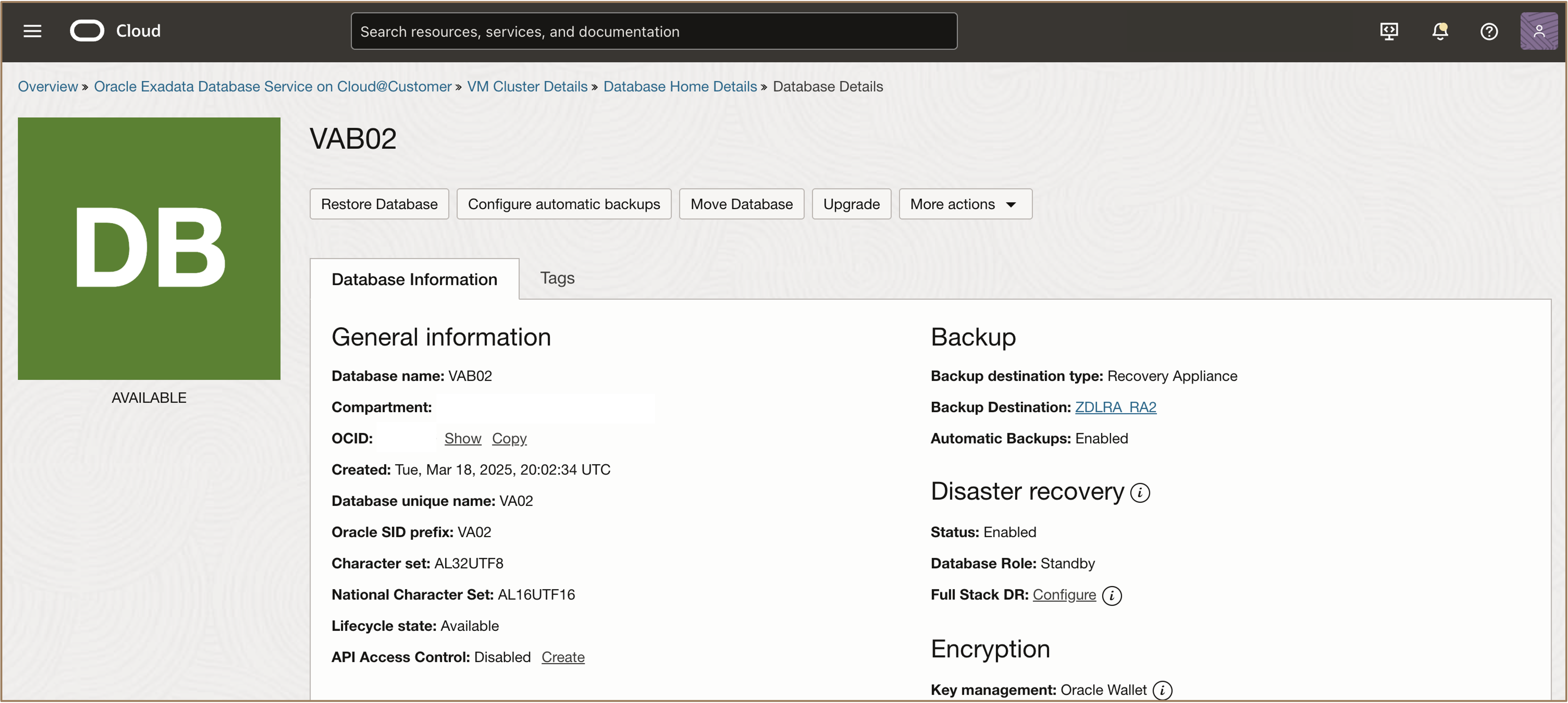1568x703 pixels.
Task: Click Automatic Backups Enabled text
Action: click(x=1029, y=439)
